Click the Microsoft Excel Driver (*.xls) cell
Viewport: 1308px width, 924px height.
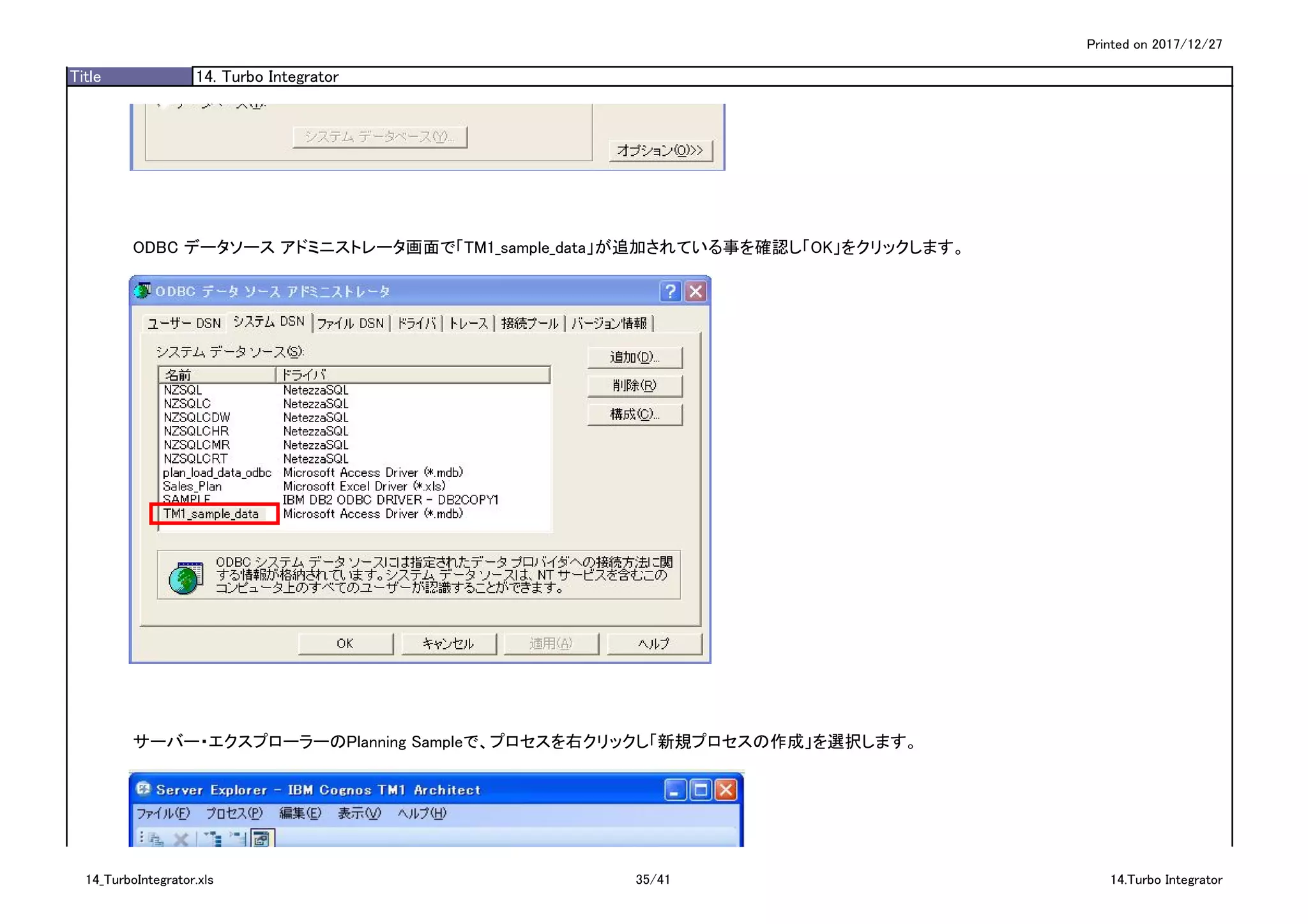364,487
